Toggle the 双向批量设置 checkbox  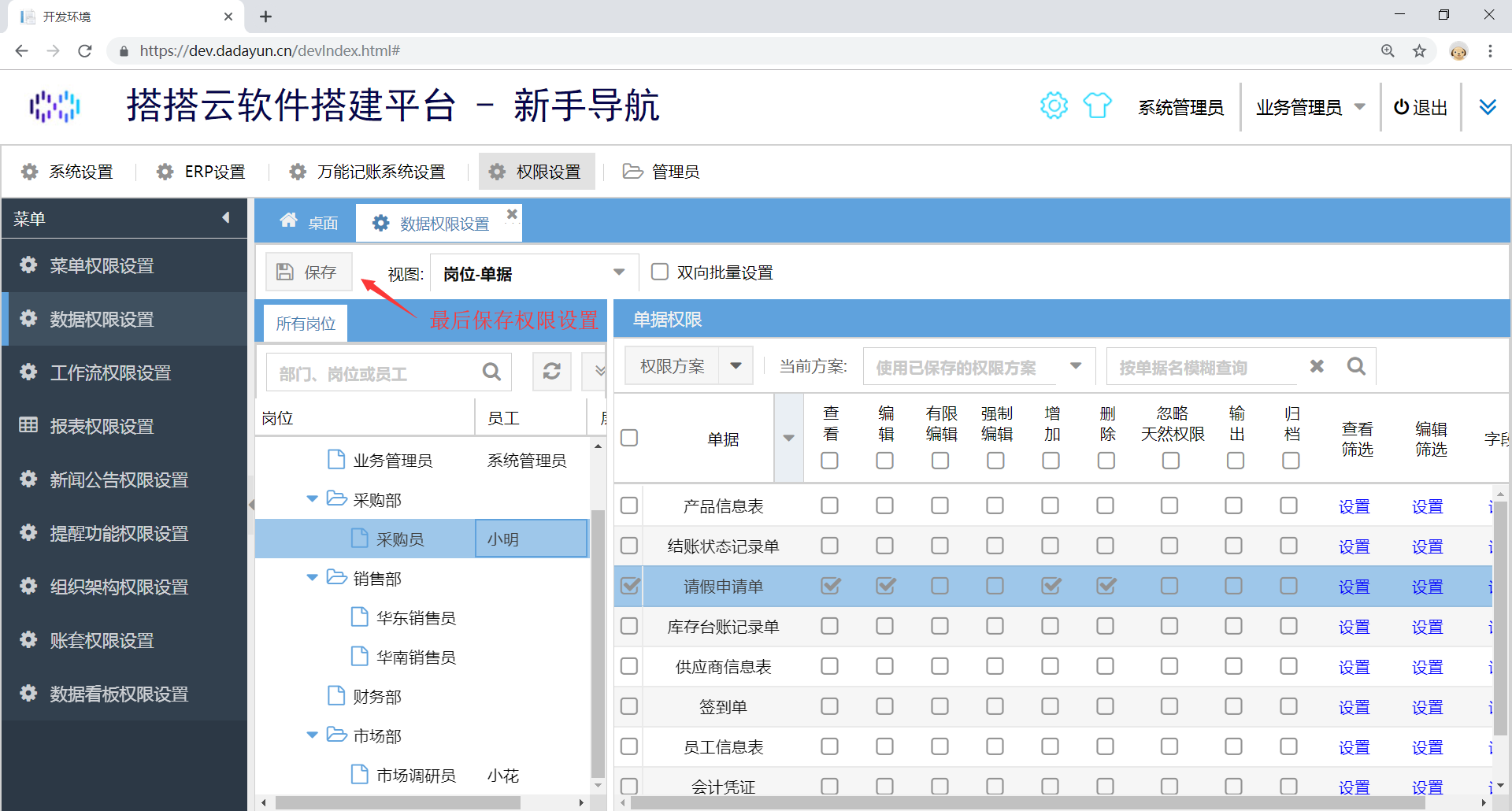660,272
